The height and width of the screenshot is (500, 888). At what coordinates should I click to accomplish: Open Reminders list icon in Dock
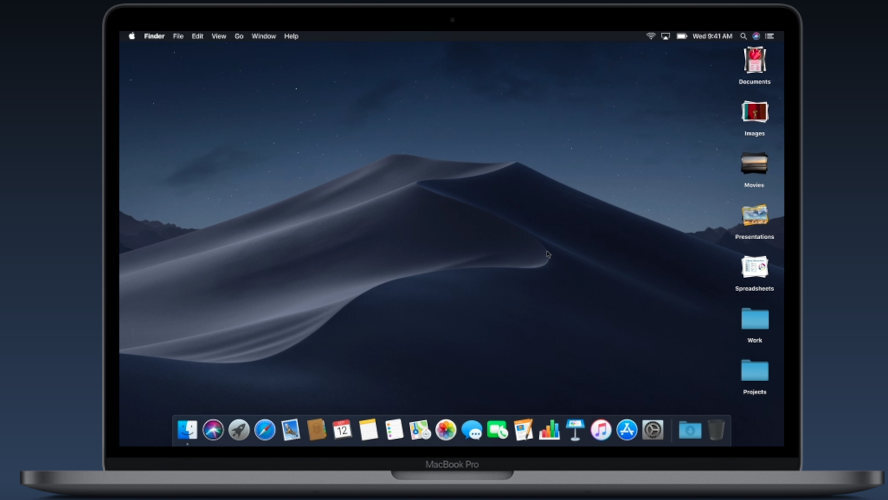click(394, 430)
